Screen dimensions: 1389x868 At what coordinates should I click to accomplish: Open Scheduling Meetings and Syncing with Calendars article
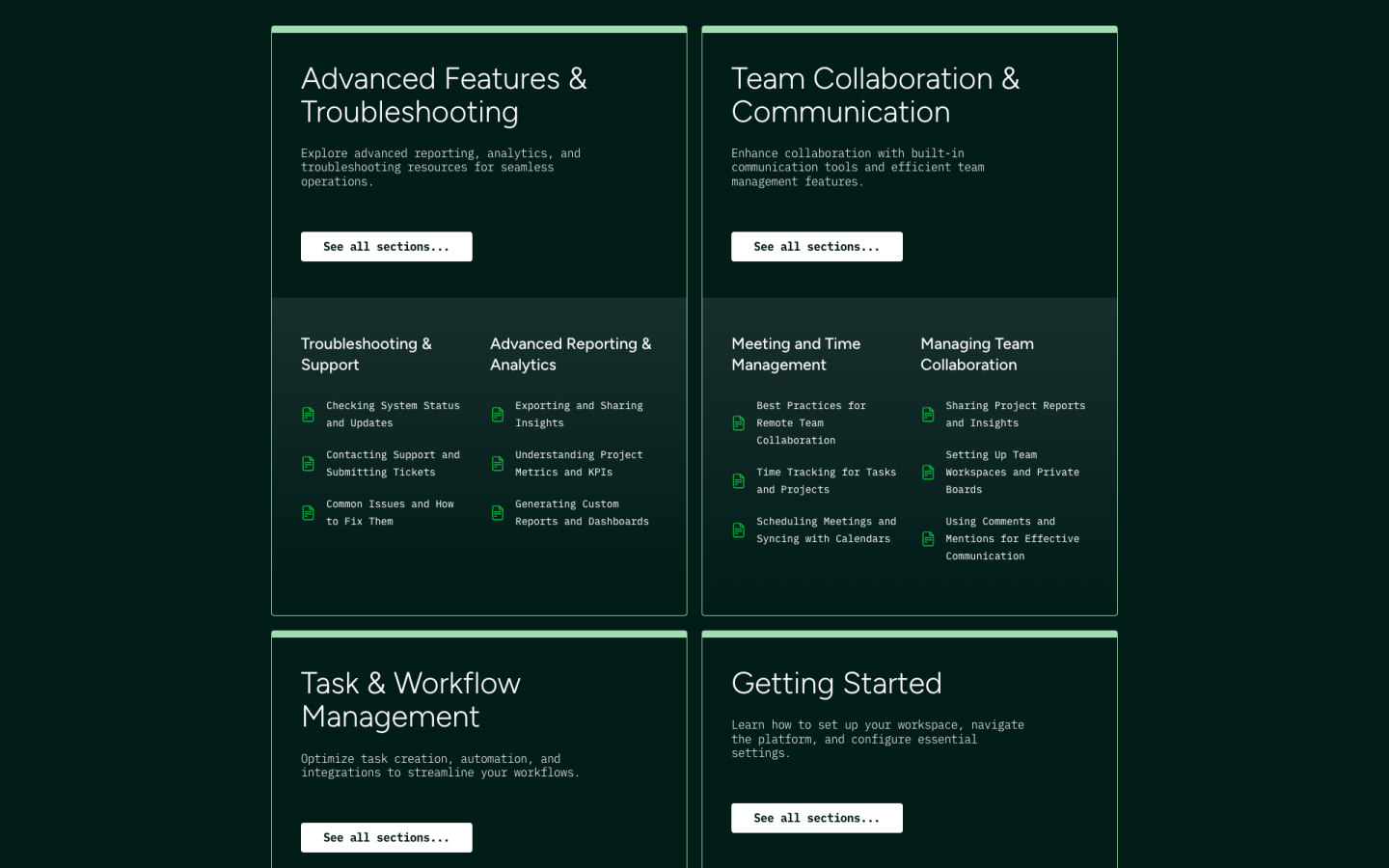pyautogui.click(x=825, y=530)
